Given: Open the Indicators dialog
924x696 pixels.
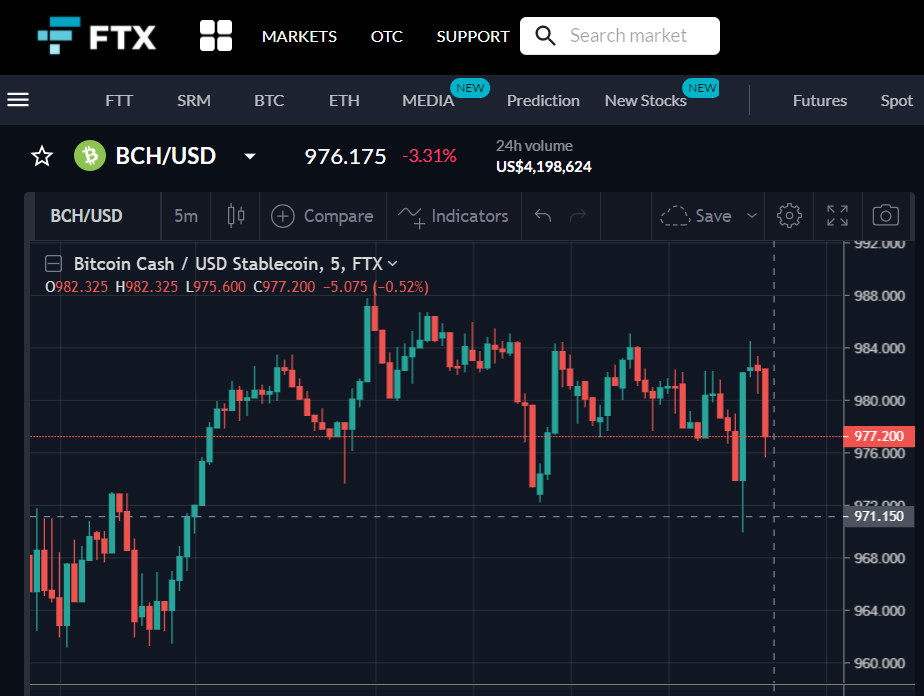Looking at the screenshot, I should click(x=453, y=216).
